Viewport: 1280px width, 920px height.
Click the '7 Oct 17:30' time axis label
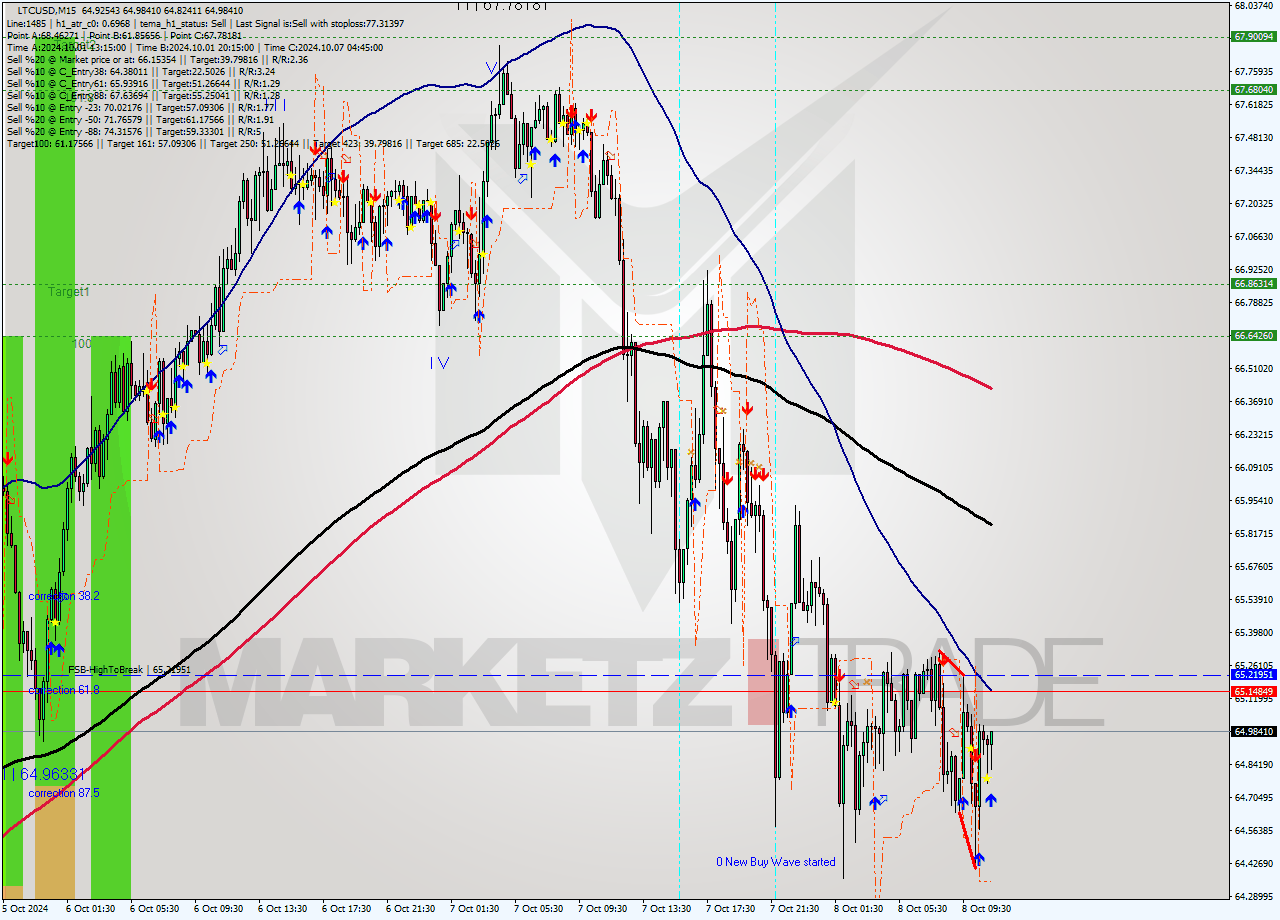tap(733, 909)
